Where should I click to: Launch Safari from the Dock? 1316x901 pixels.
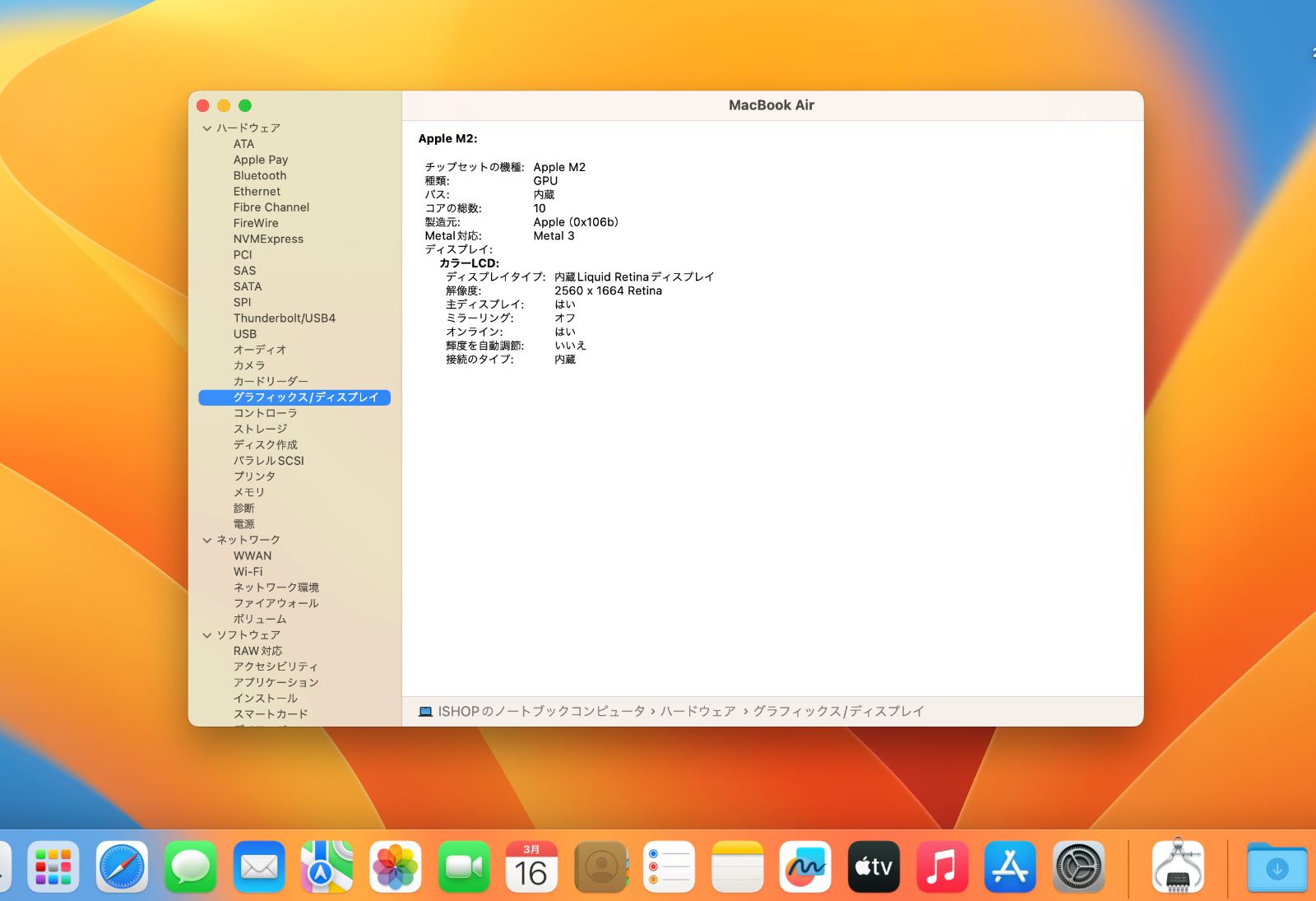[122, 866]
